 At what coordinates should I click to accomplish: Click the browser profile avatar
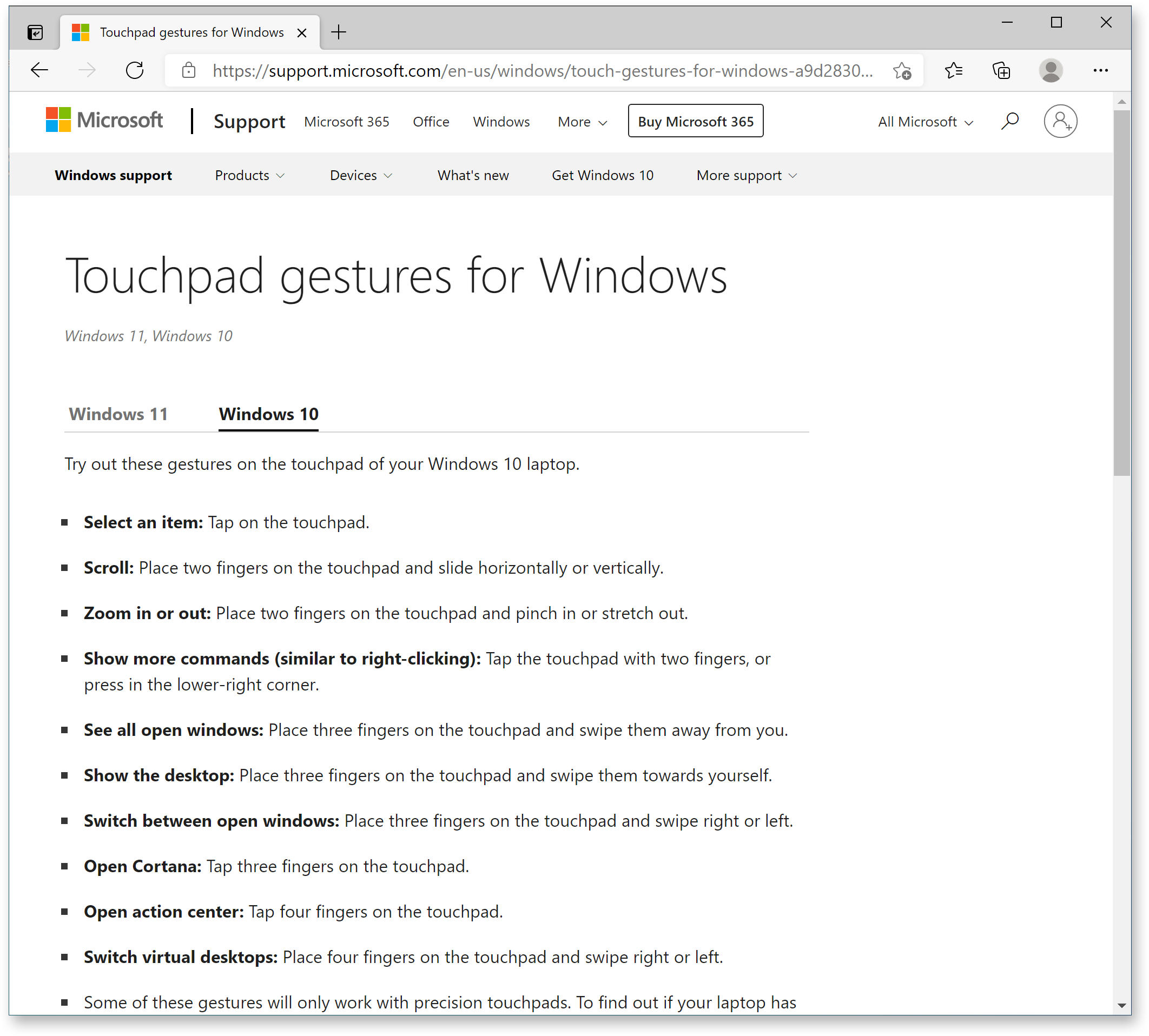click(1051, 70)
